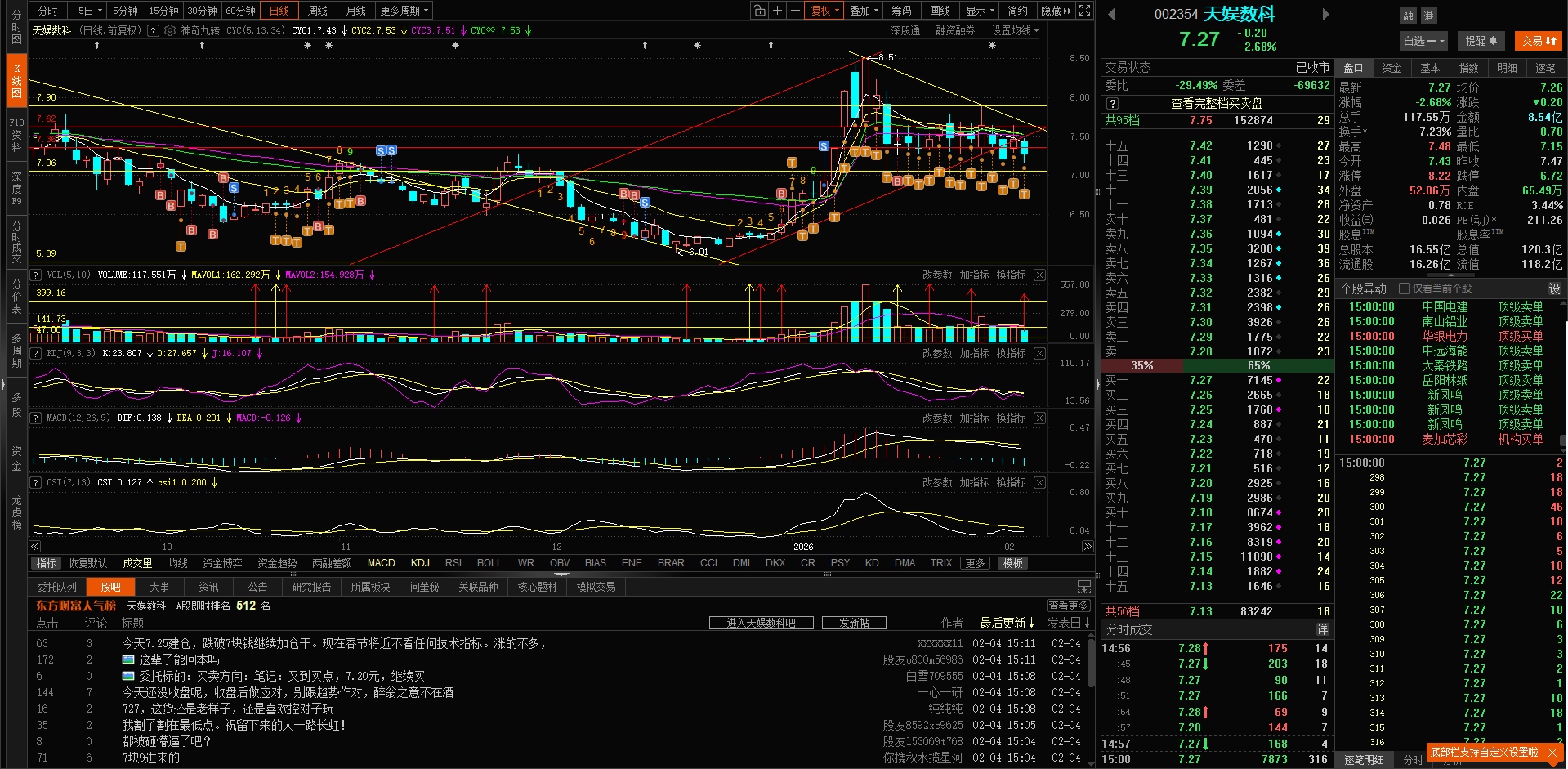Toggle the 成交量 indicator

[137, 563]
